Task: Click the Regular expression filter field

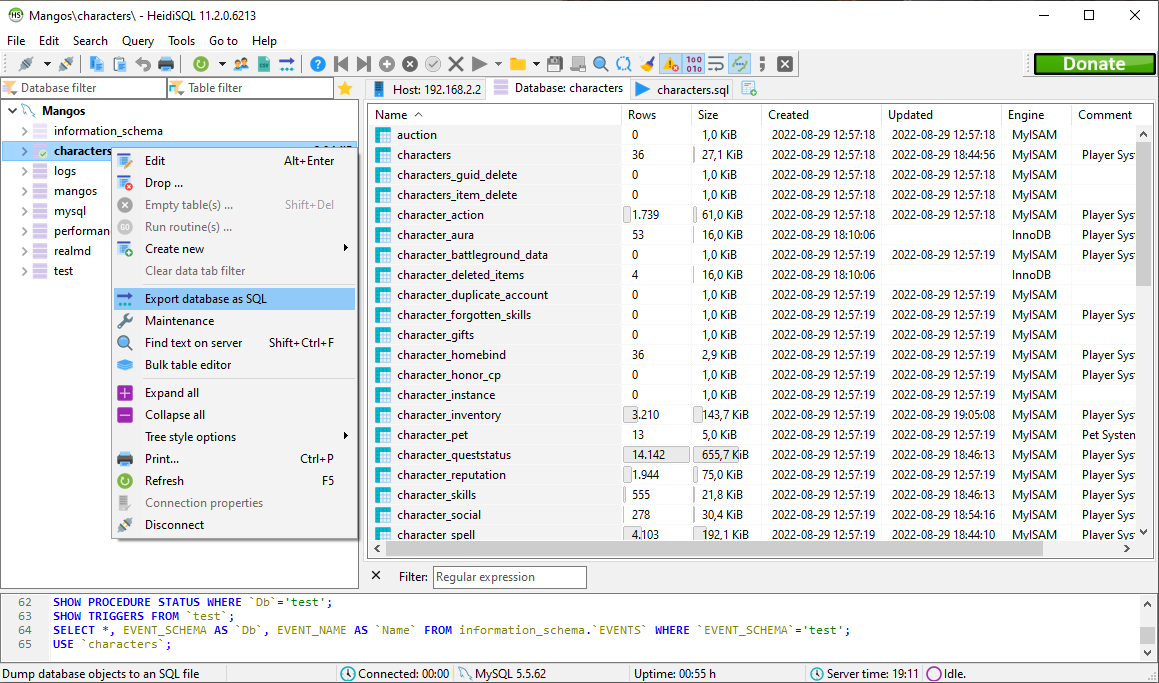Action: (x=510, y=577)
